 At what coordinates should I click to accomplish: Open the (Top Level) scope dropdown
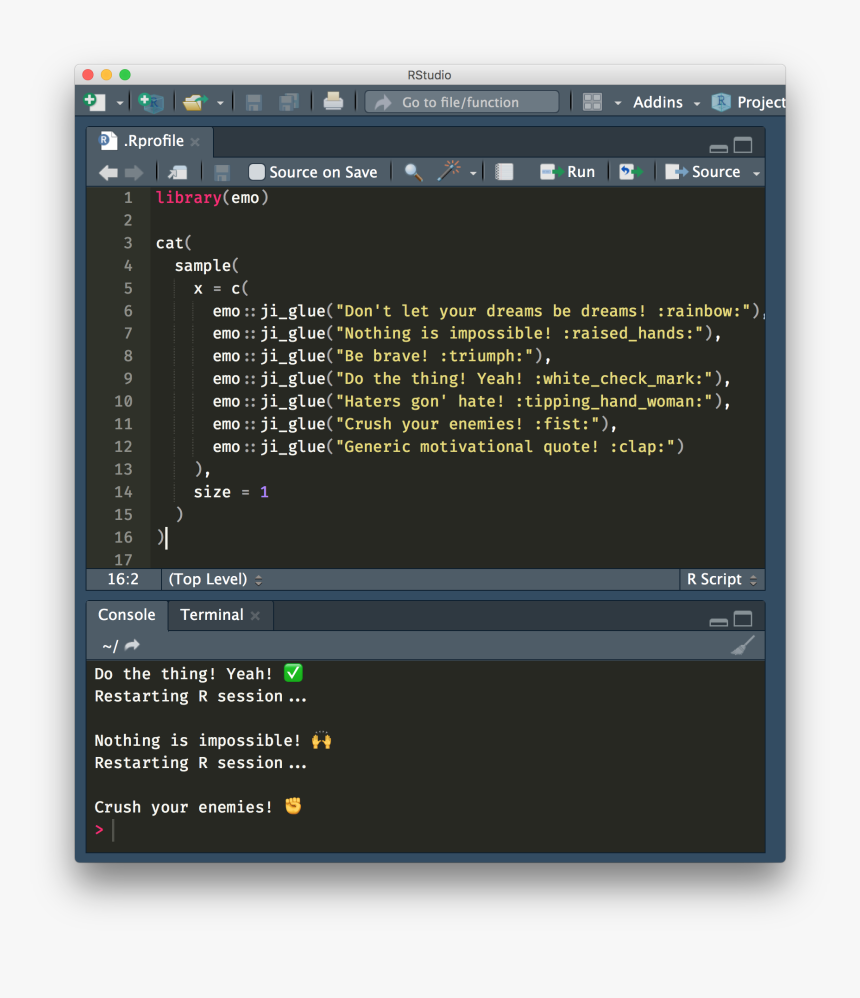214,579
